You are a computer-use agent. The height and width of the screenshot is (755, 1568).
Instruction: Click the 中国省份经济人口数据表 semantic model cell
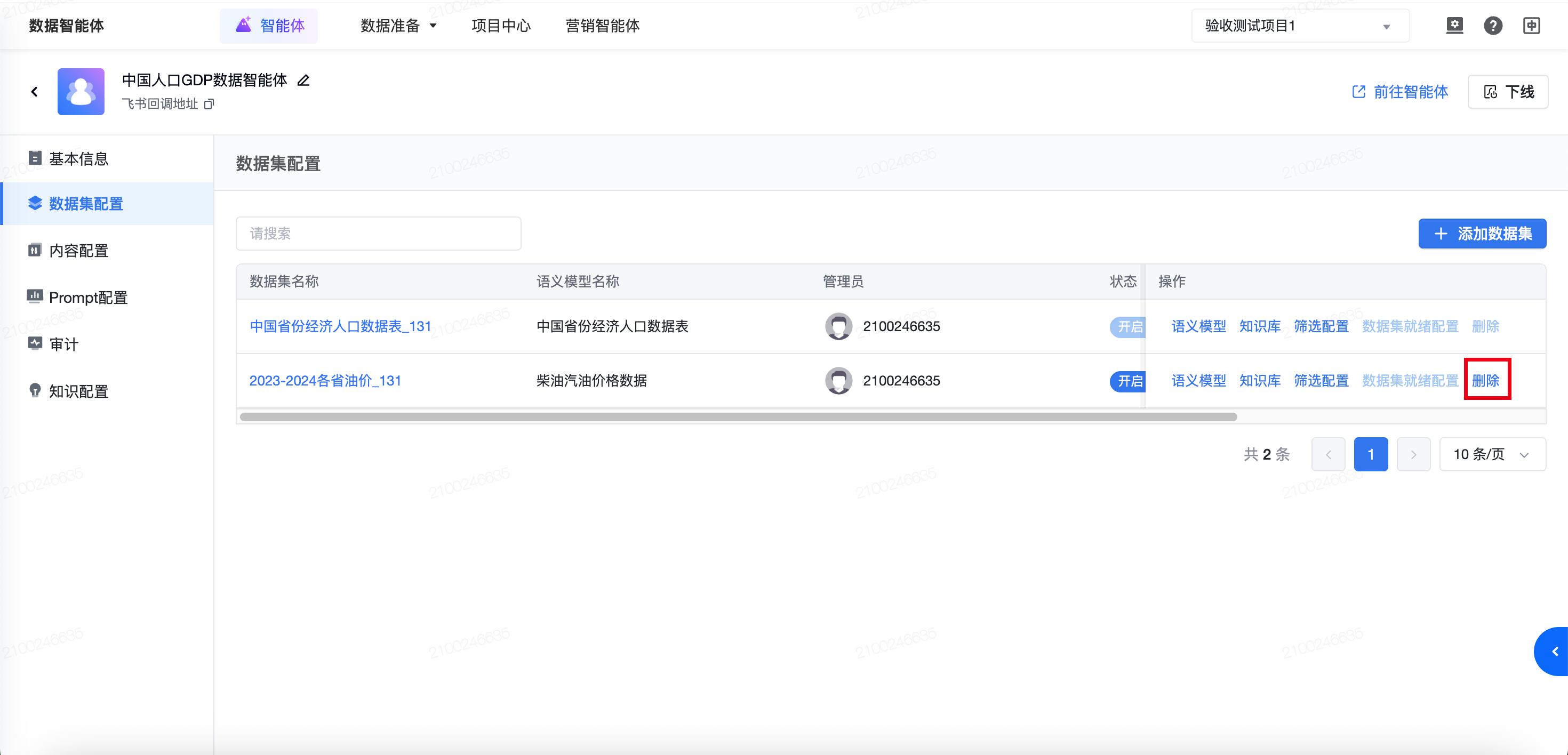tap(612, 327)
